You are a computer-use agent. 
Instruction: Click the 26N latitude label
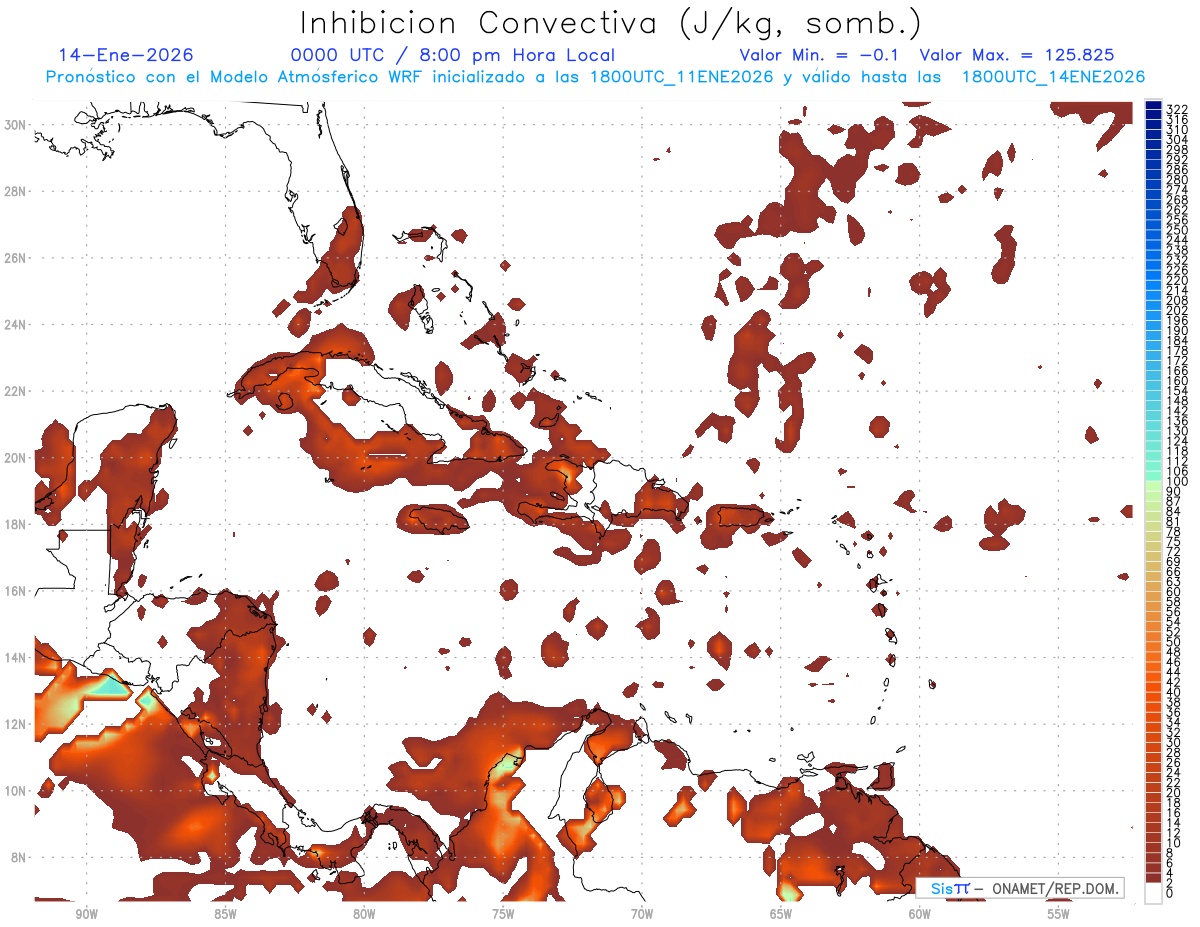16,258
